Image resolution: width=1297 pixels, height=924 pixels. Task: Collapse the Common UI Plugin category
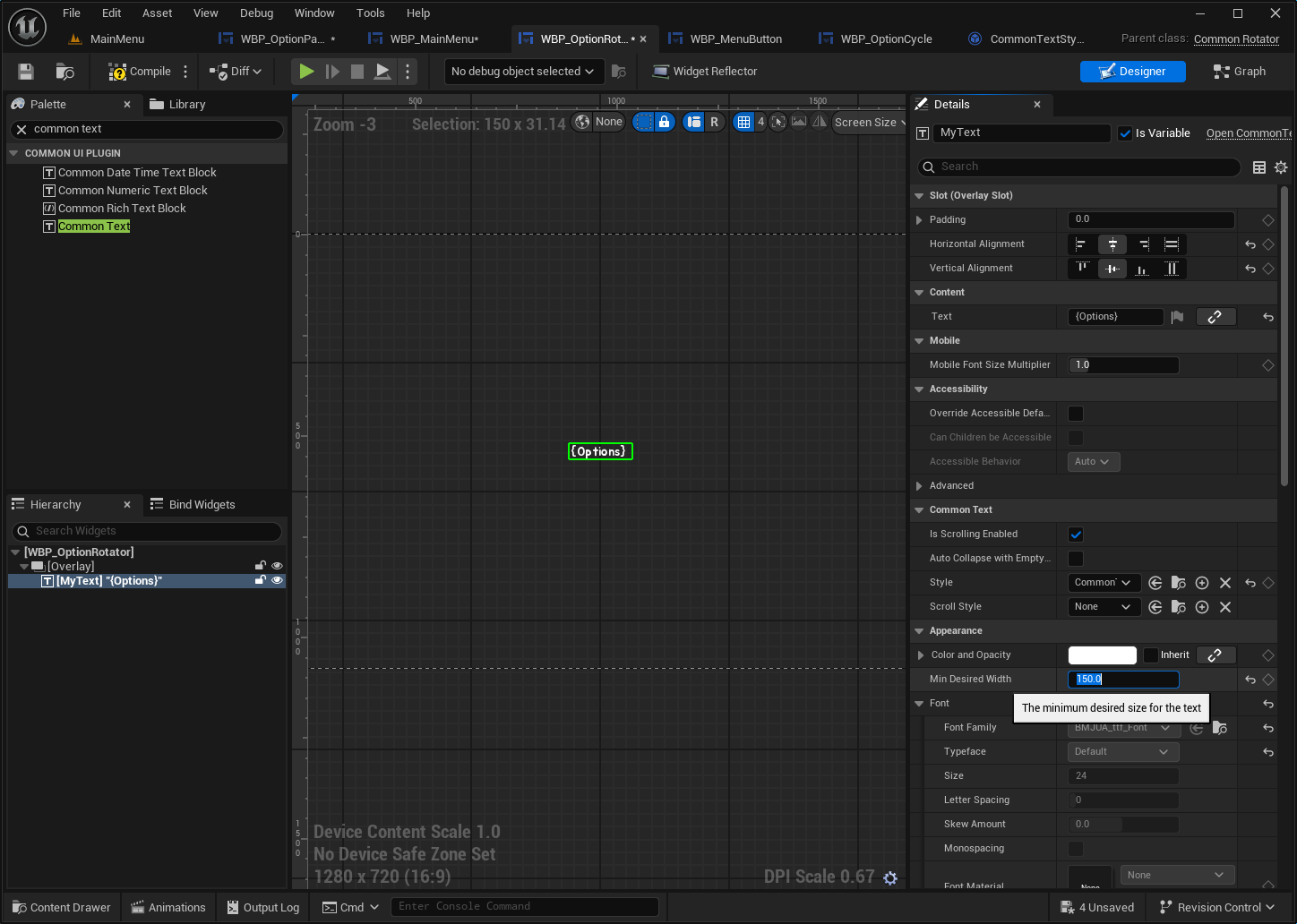(x=13, y=153)
